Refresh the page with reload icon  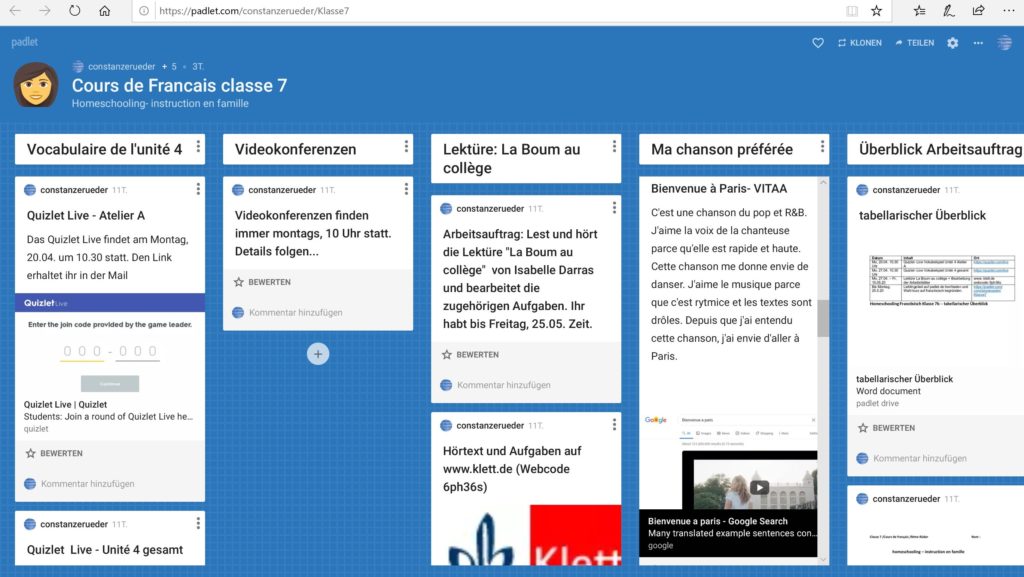(75, 11)
